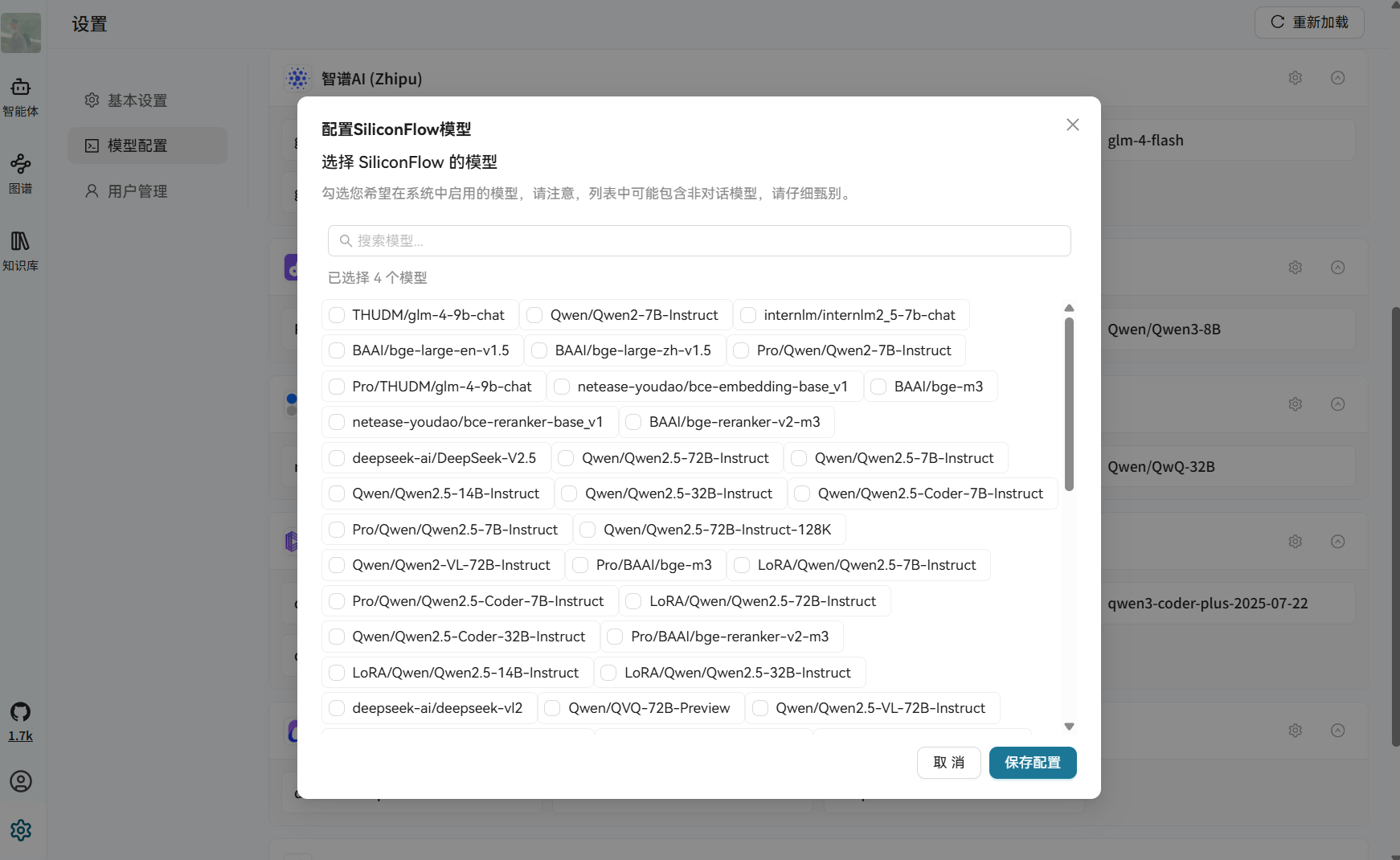Viewport: 1400px width, 860px height.
Task: Check Qwen/Qwen2.5-32B-Instruct without LoRA prefix
Action: point(570,493)
